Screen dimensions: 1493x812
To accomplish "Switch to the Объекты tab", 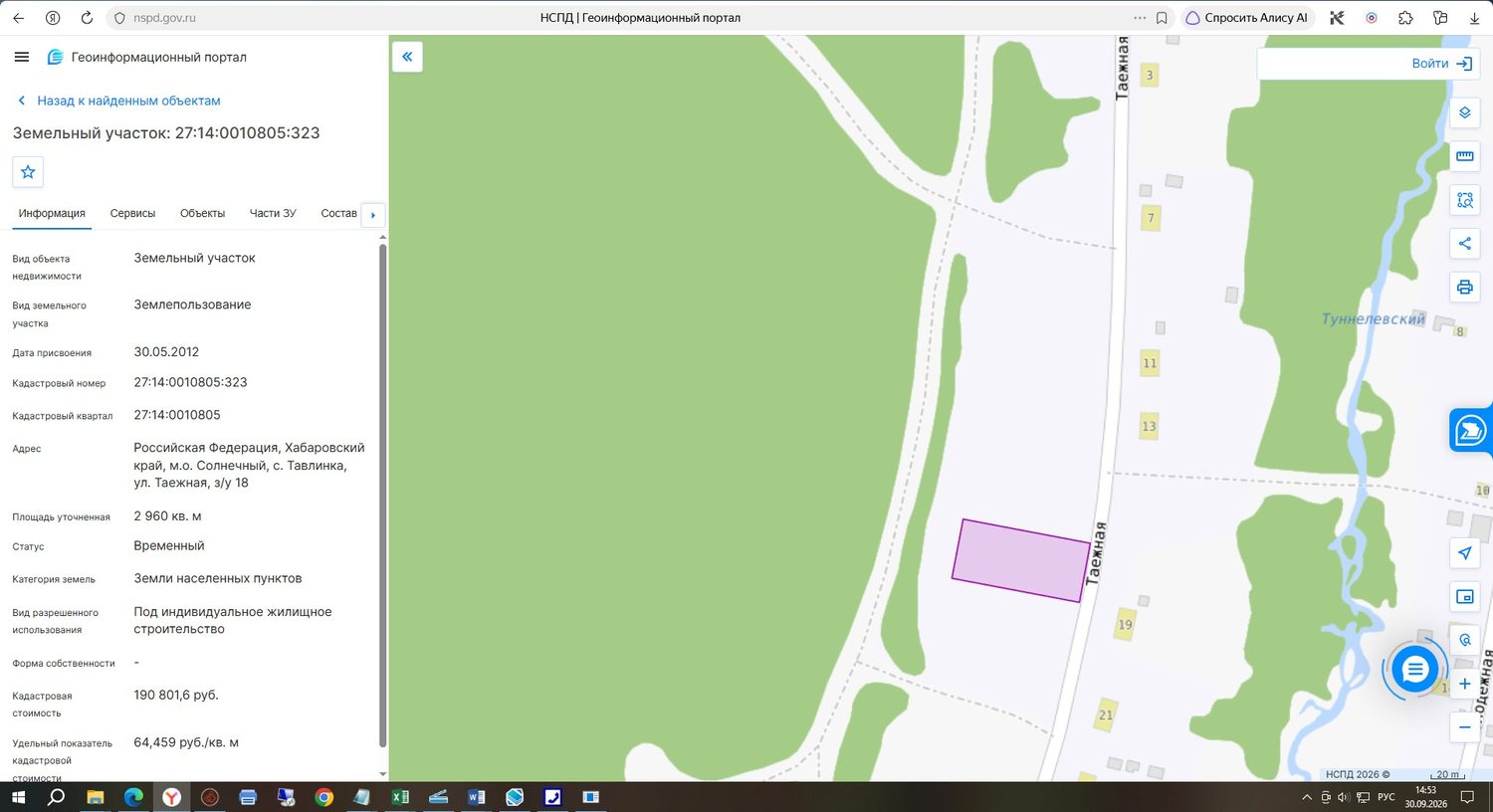I will point(202,213).
